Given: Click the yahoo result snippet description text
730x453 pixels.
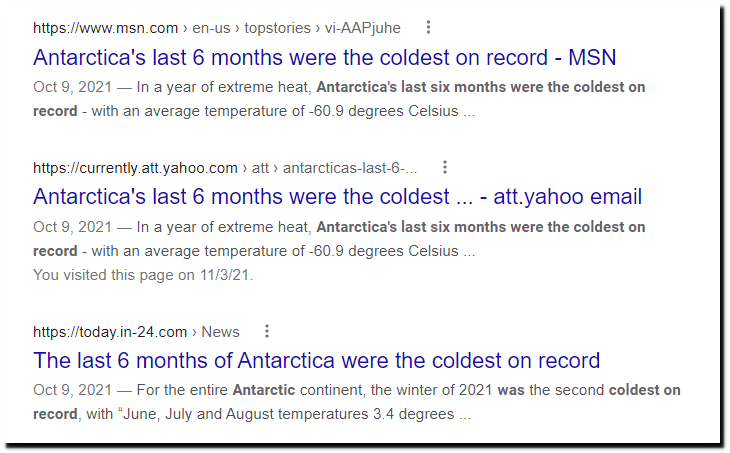Looking at the screenshot, I should coord(339,239).
